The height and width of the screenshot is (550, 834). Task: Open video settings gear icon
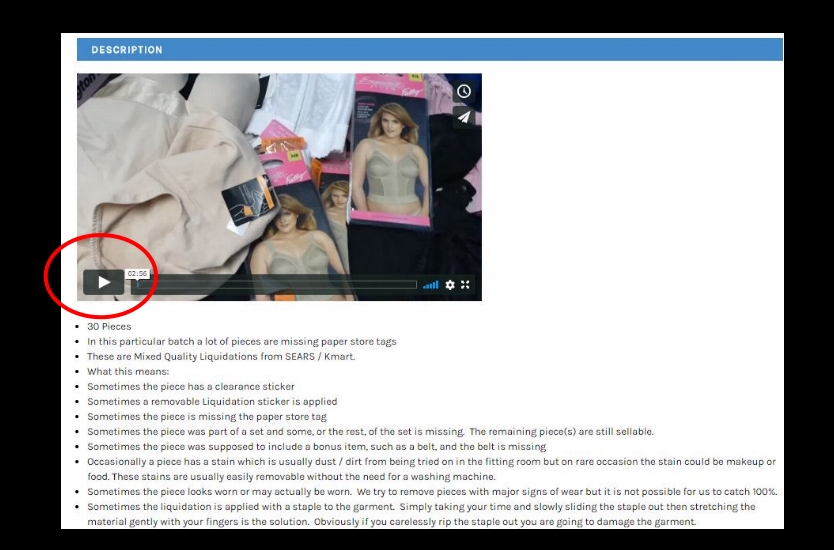(450, 285)
